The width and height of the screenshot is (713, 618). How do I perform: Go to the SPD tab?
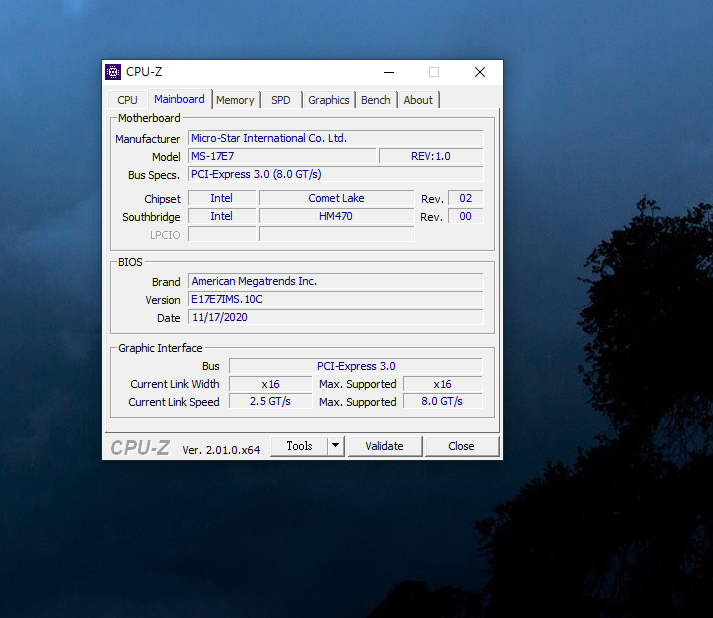click(x=281, y=100)
